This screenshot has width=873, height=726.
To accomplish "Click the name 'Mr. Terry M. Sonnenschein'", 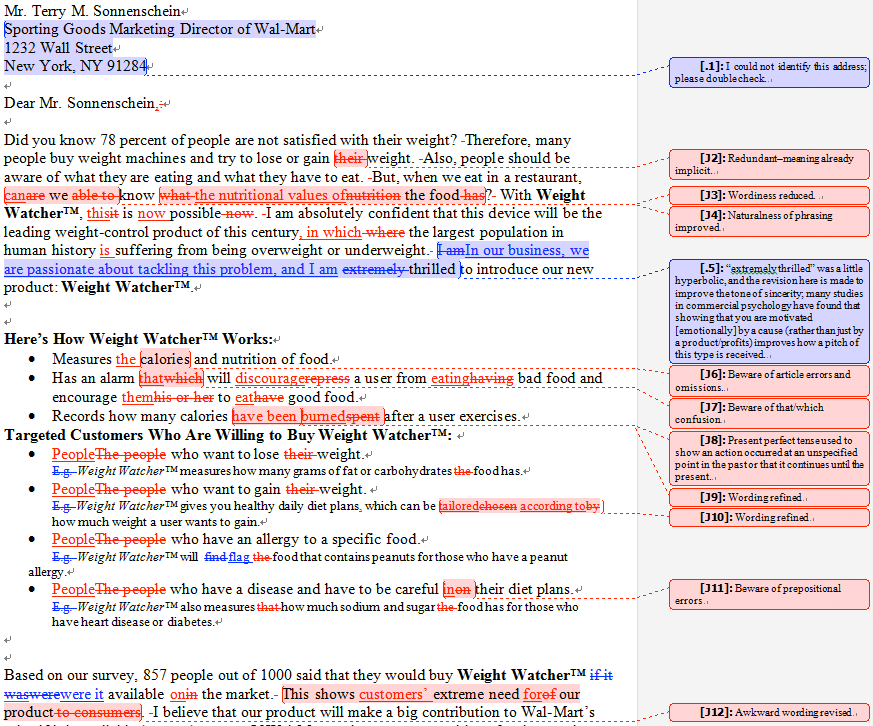I will point(92,11).
